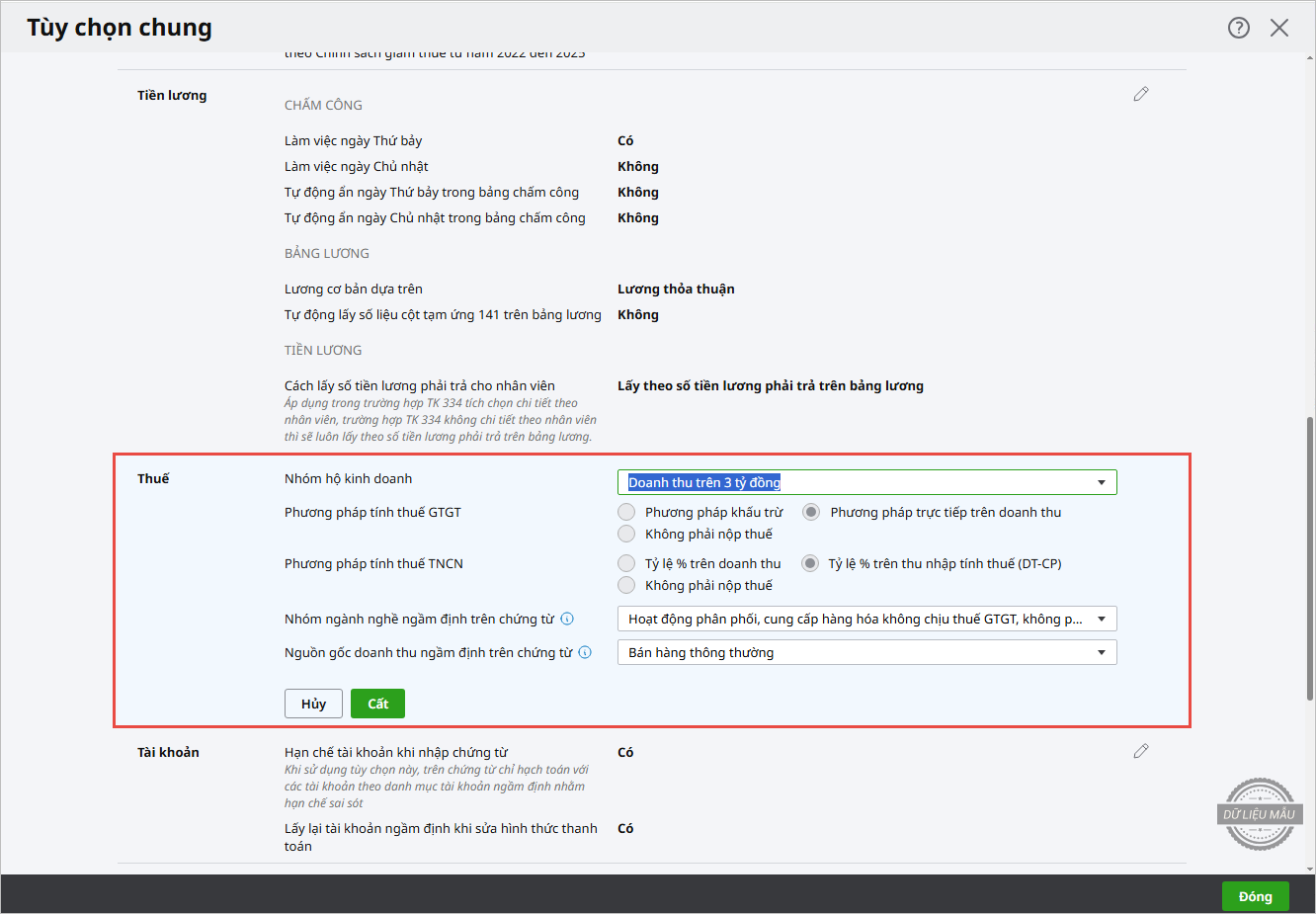1316x914 pixels.
Task: Select Phương pháp khấu trừ radio option
Action: click(x=626, y=512)
